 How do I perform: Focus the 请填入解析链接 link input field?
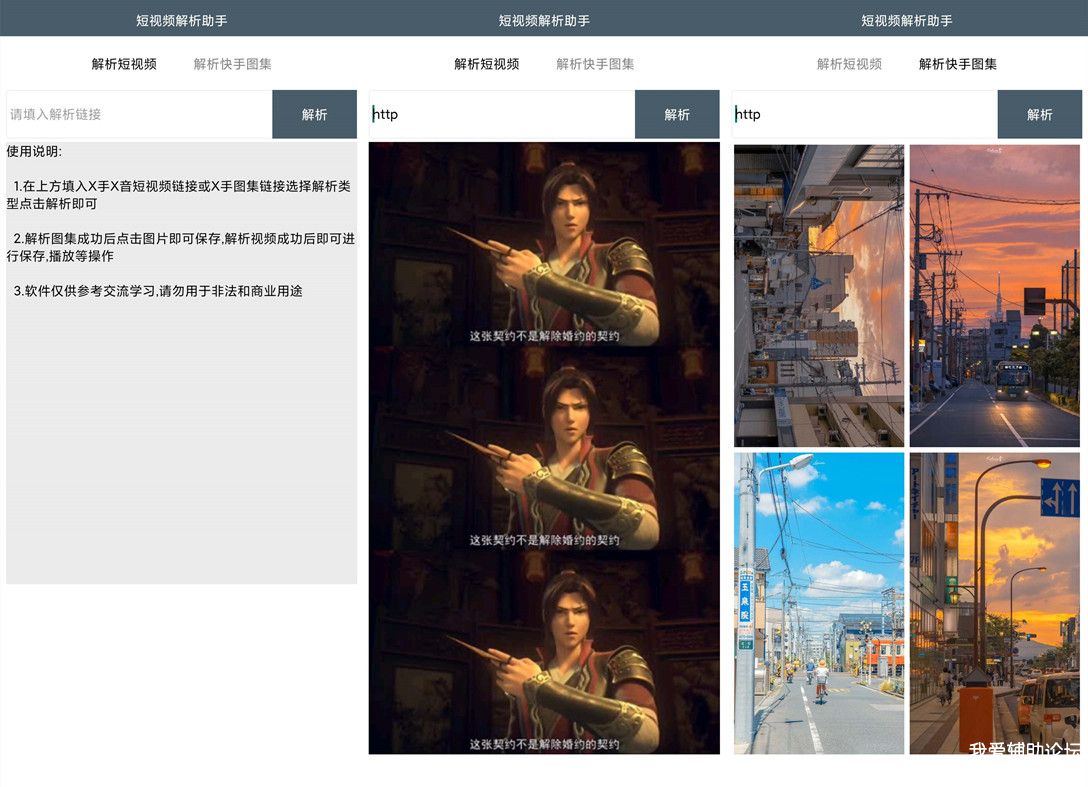tap(139, 114)
